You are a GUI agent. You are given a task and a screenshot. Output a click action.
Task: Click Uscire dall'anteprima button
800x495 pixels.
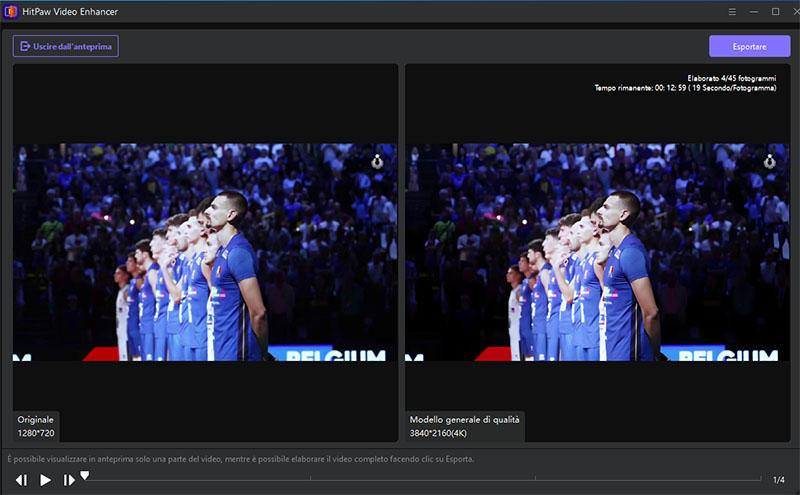click(x=66, y=46)
